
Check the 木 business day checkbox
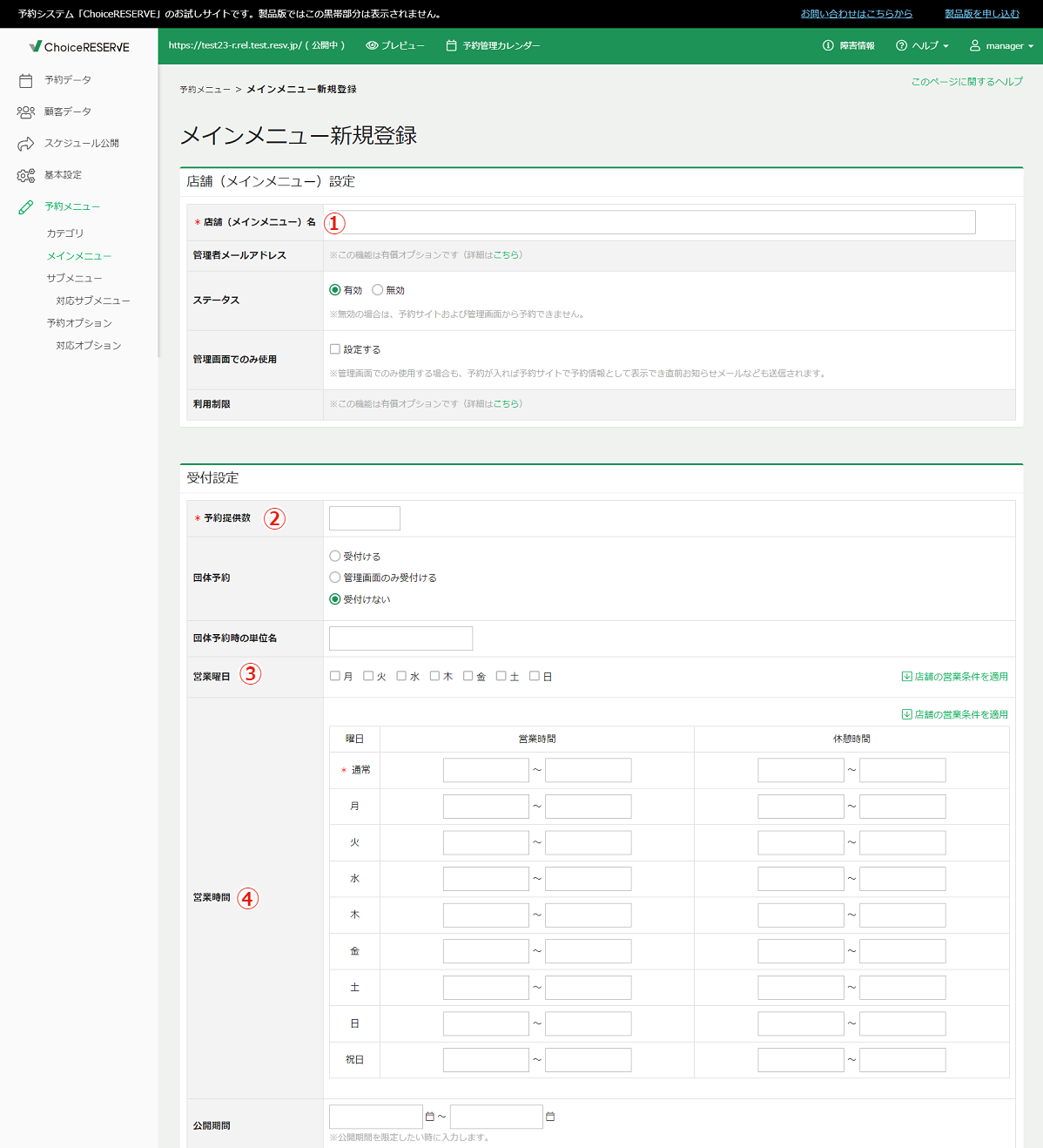point(434,676)
